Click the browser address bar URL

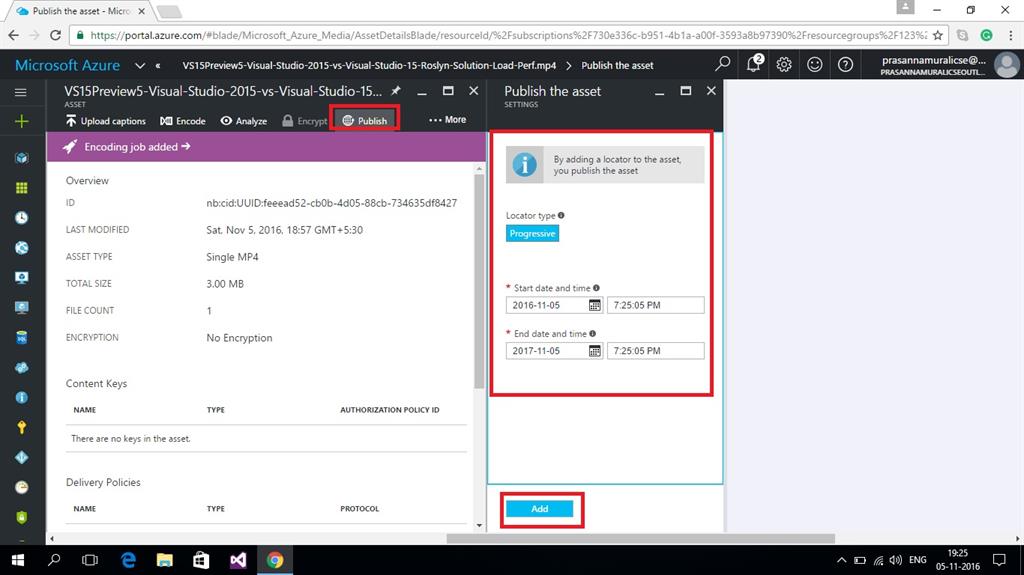click(508, 35)
